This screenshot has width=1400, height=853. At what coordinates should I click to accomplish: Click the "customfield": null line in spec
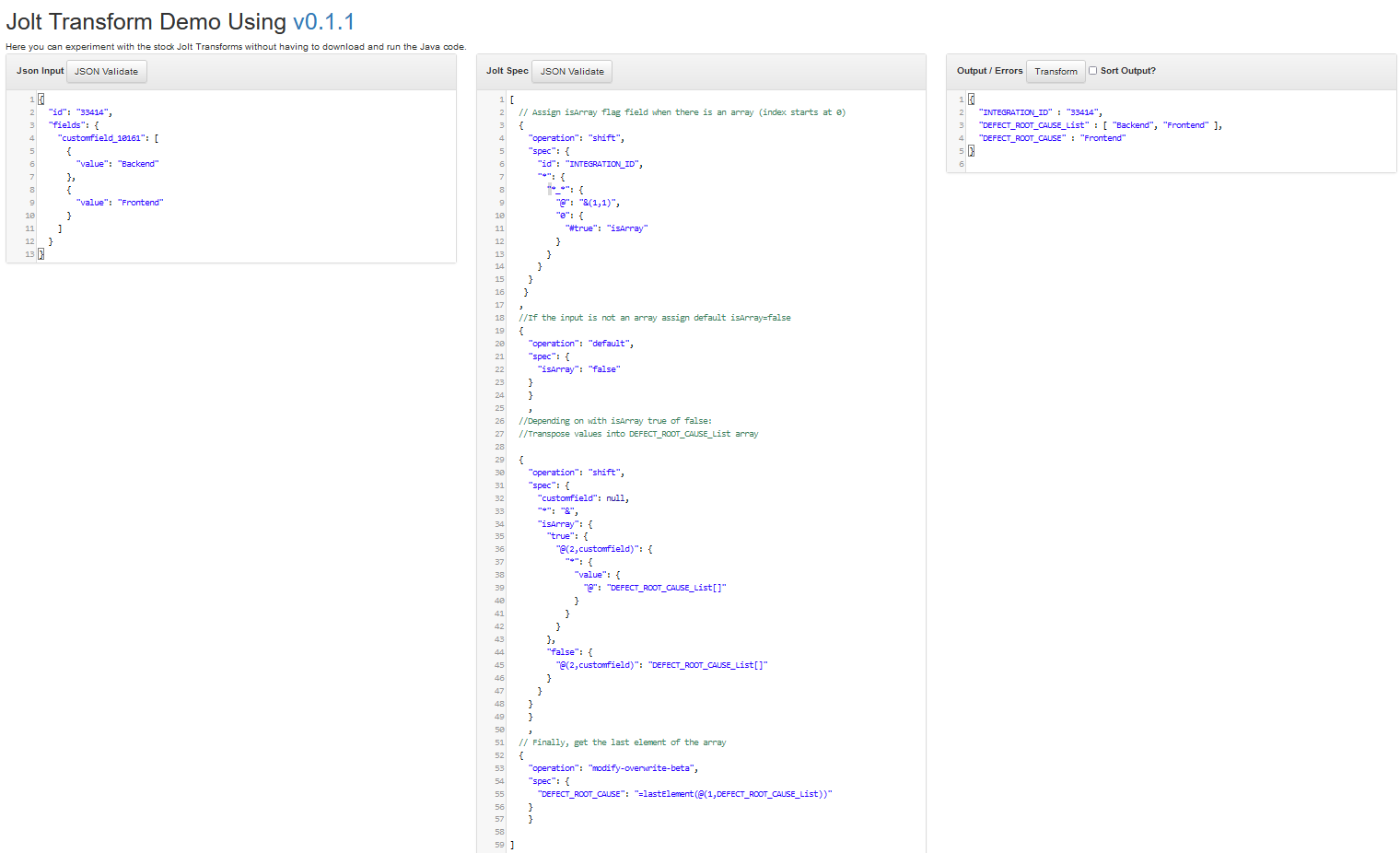tap(583, 498)
